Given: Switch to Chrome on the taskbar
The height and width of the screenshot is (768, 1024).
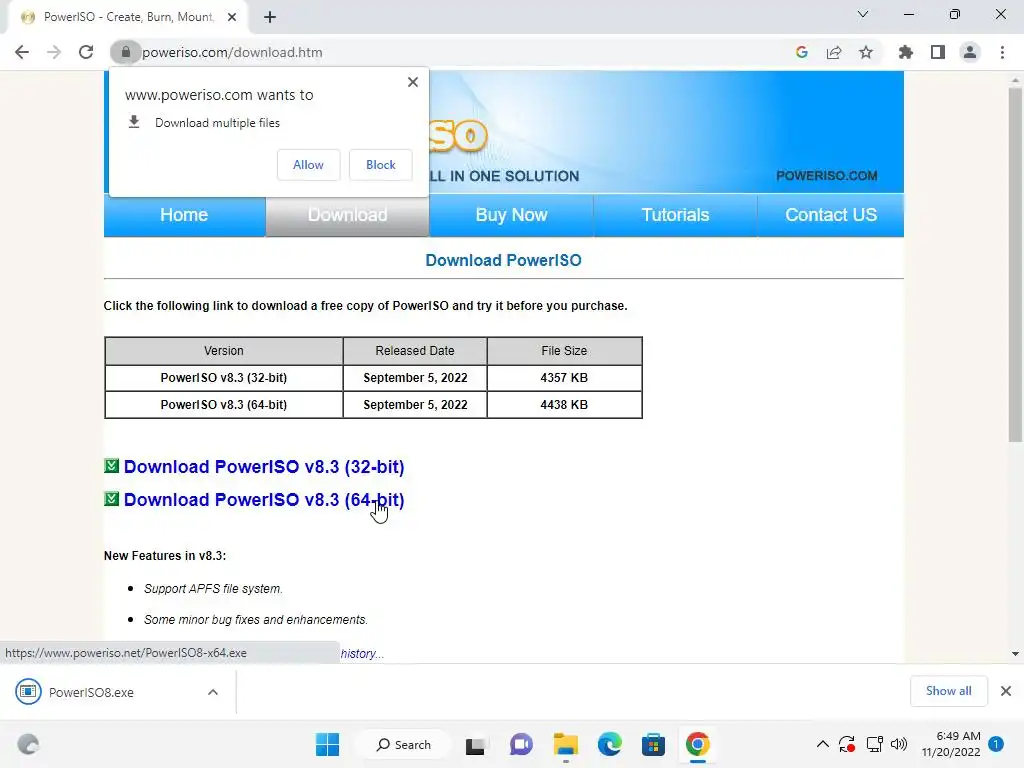Looking at the screenshot, I should coord(697,744).
